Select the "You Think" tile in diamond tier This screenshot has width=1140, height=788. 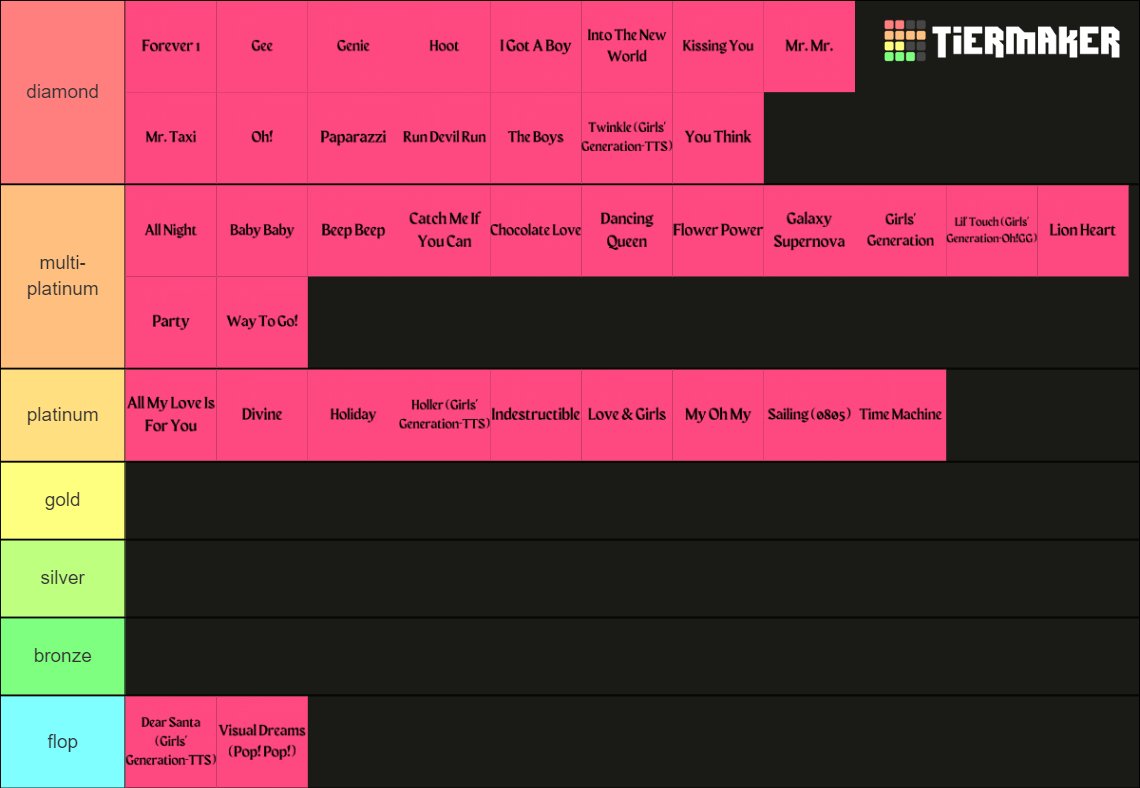[x=718, y=137]
